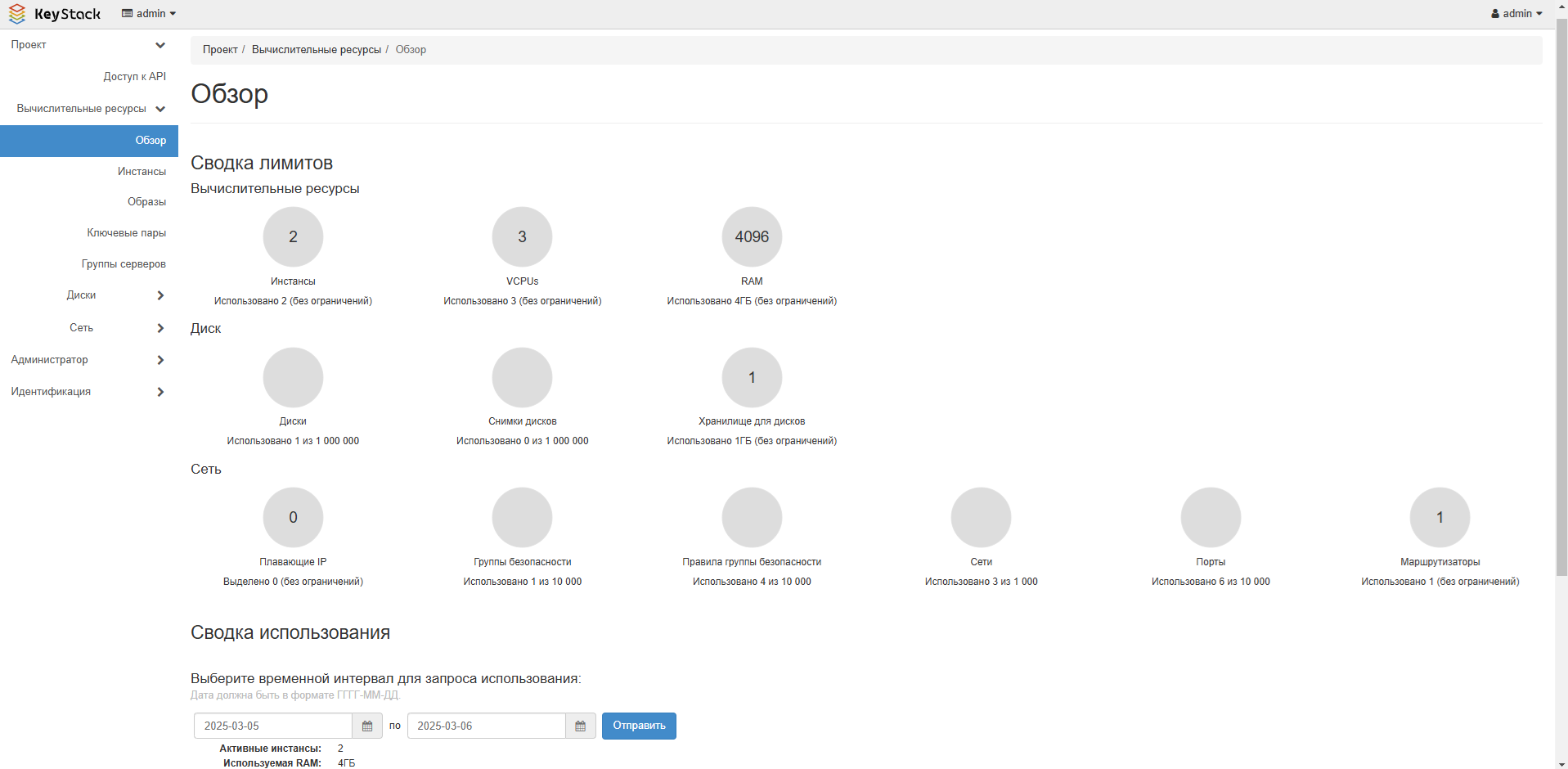
Task: Open the start date calendar picker
Action: click(367, 726)
